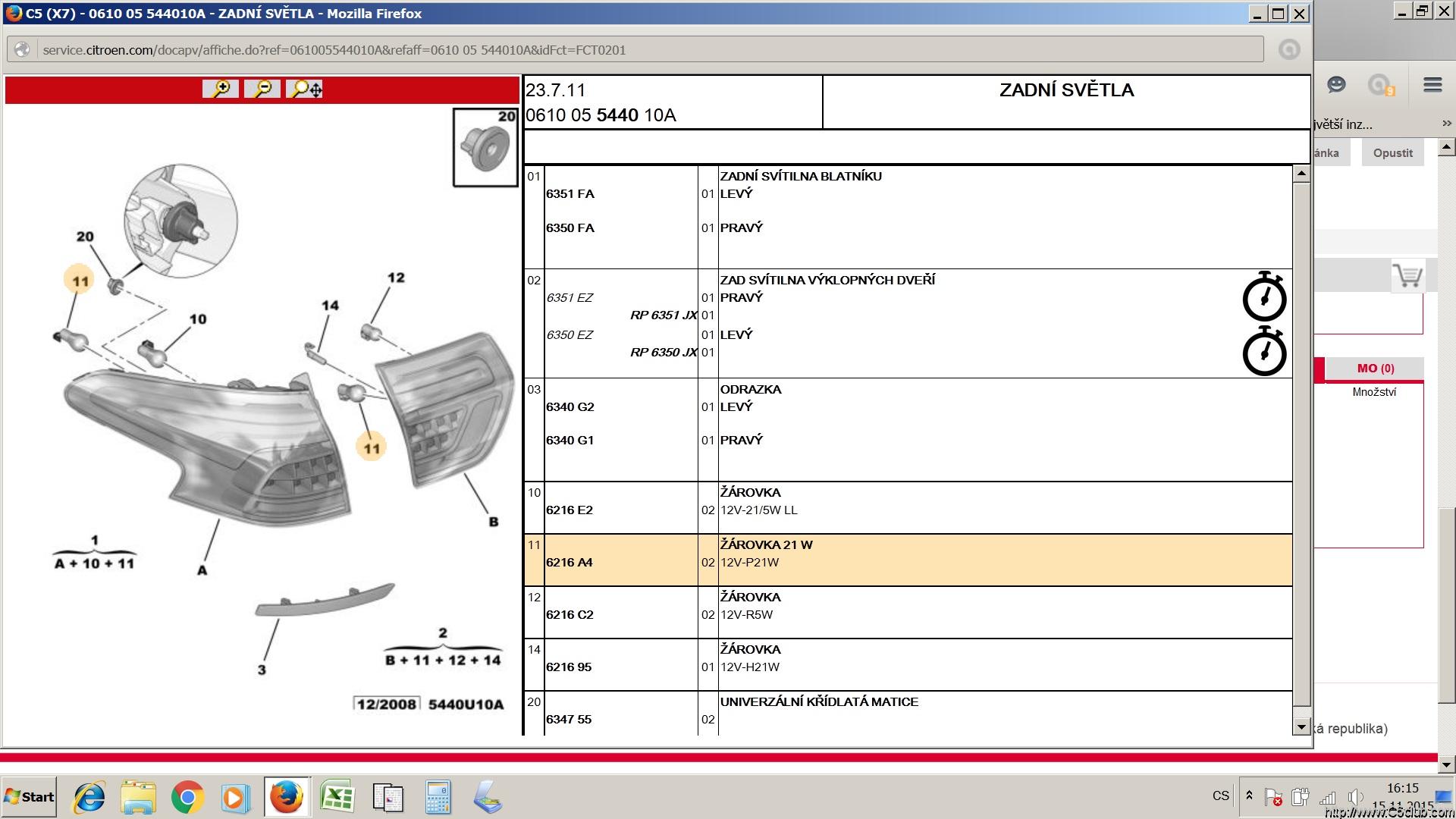Click the network signal tray icon
1456x819 pixels.
coord(1327,797)
